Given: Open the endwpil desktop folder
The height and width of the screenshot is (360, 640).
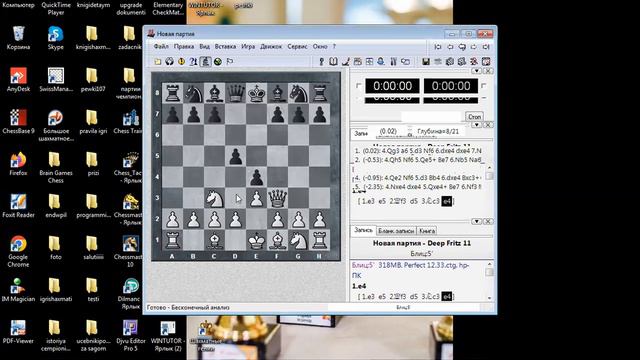Looking at the screenshot, I should click(x=56, y=205).
